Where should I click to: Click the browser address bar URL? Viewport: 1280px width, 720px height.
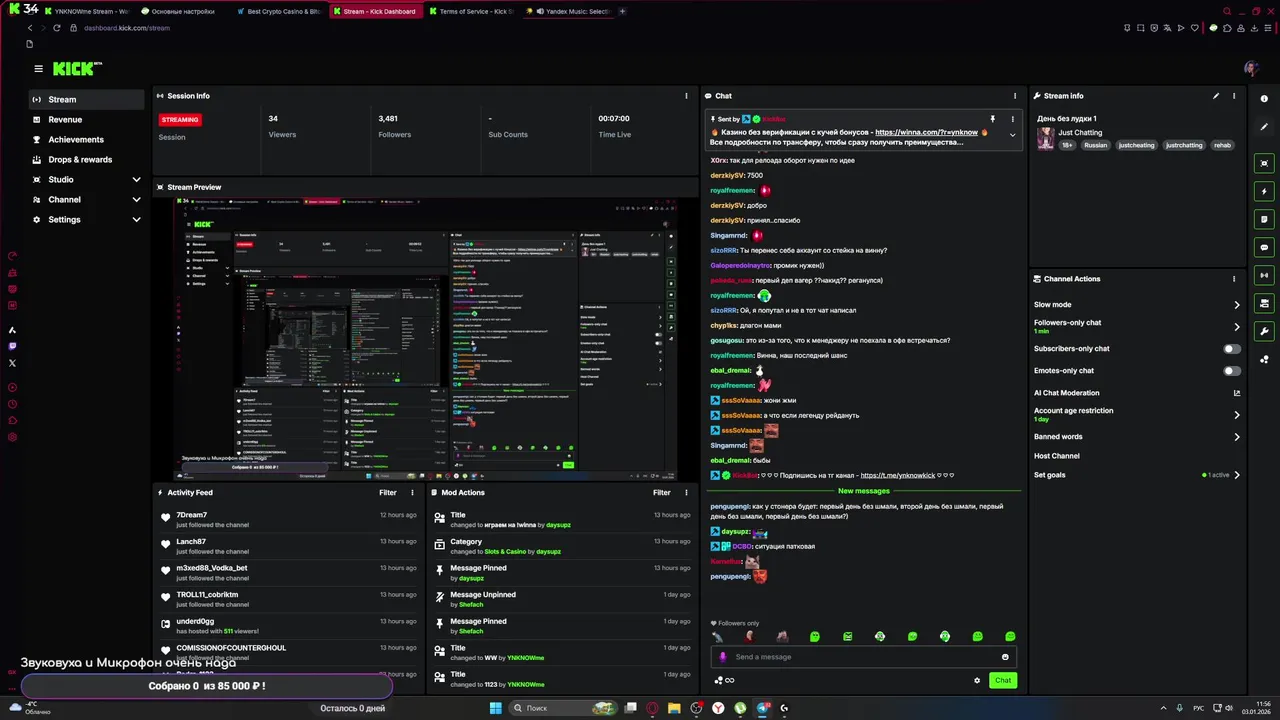[127, 28]
